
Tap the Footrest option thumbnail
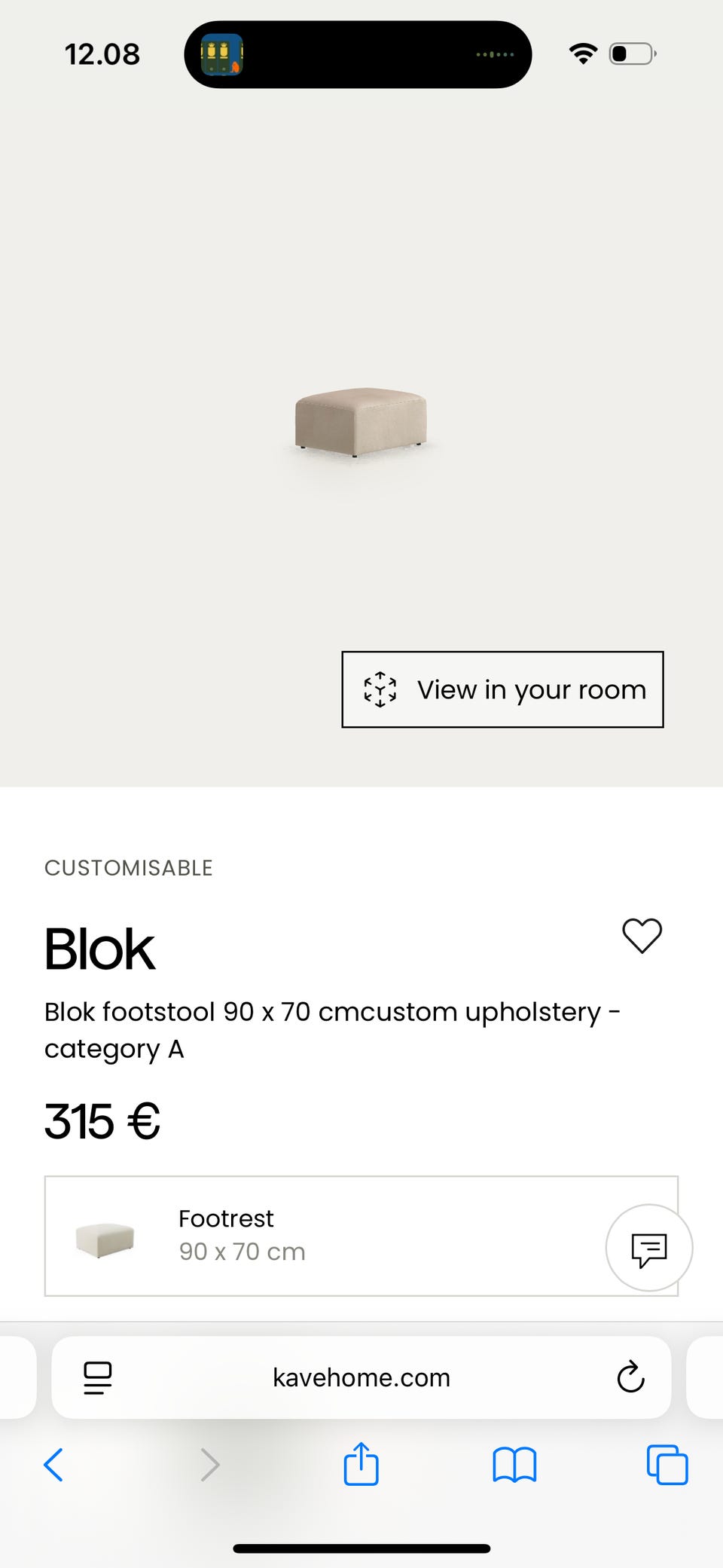[105, 1239]
